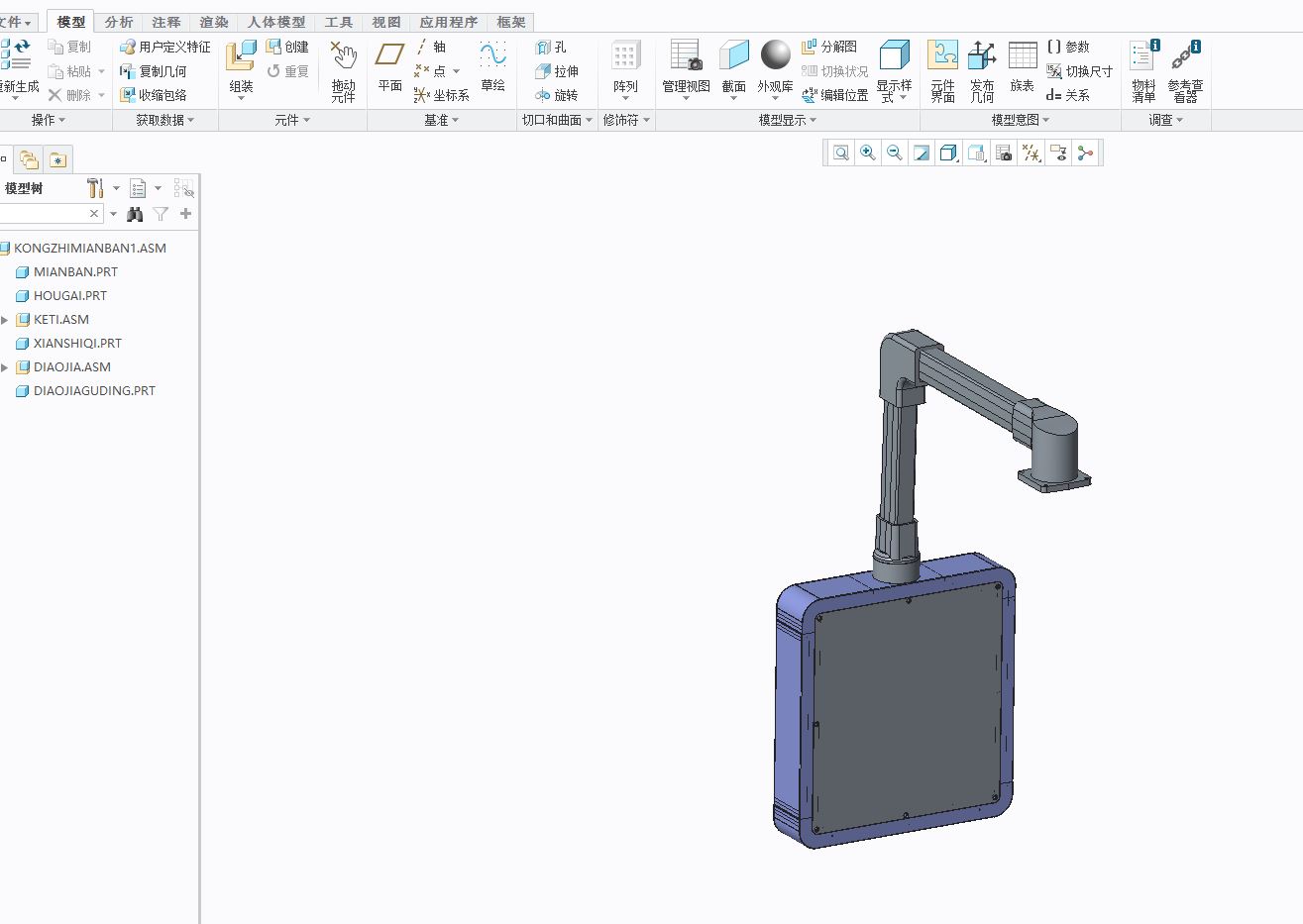Switch to the 分析 ribbon tab

pyautogui.click(x=118, y=21)
